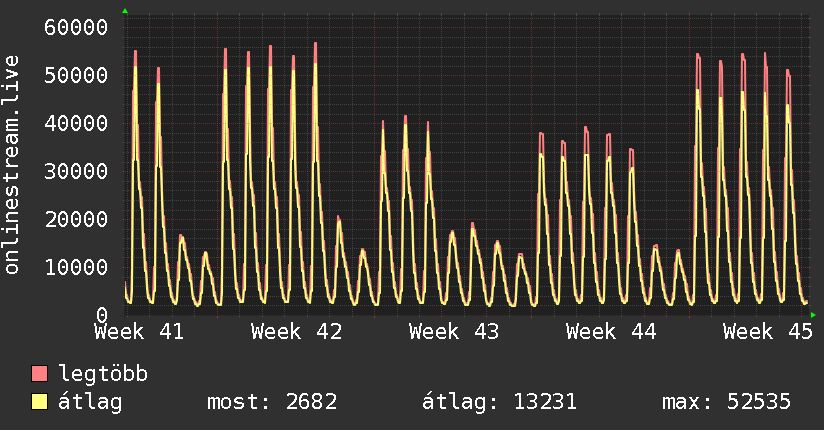The image size is (824, 430).
Task: Click the átlag: 13231 statistic
Action: point(499,402)
